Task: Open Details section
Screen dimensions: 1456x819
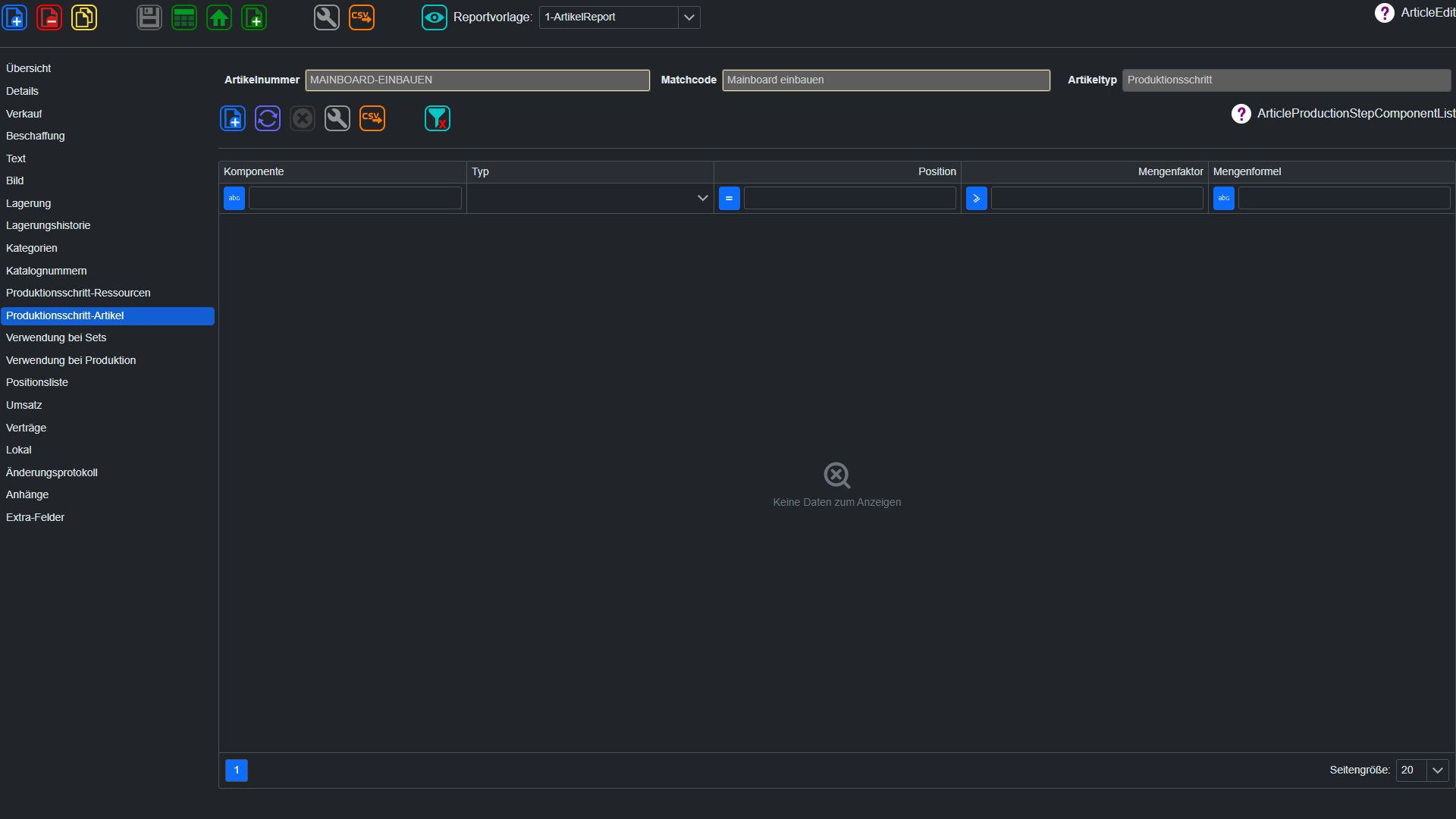Action: pyautogui.click(x=22, y=91)
